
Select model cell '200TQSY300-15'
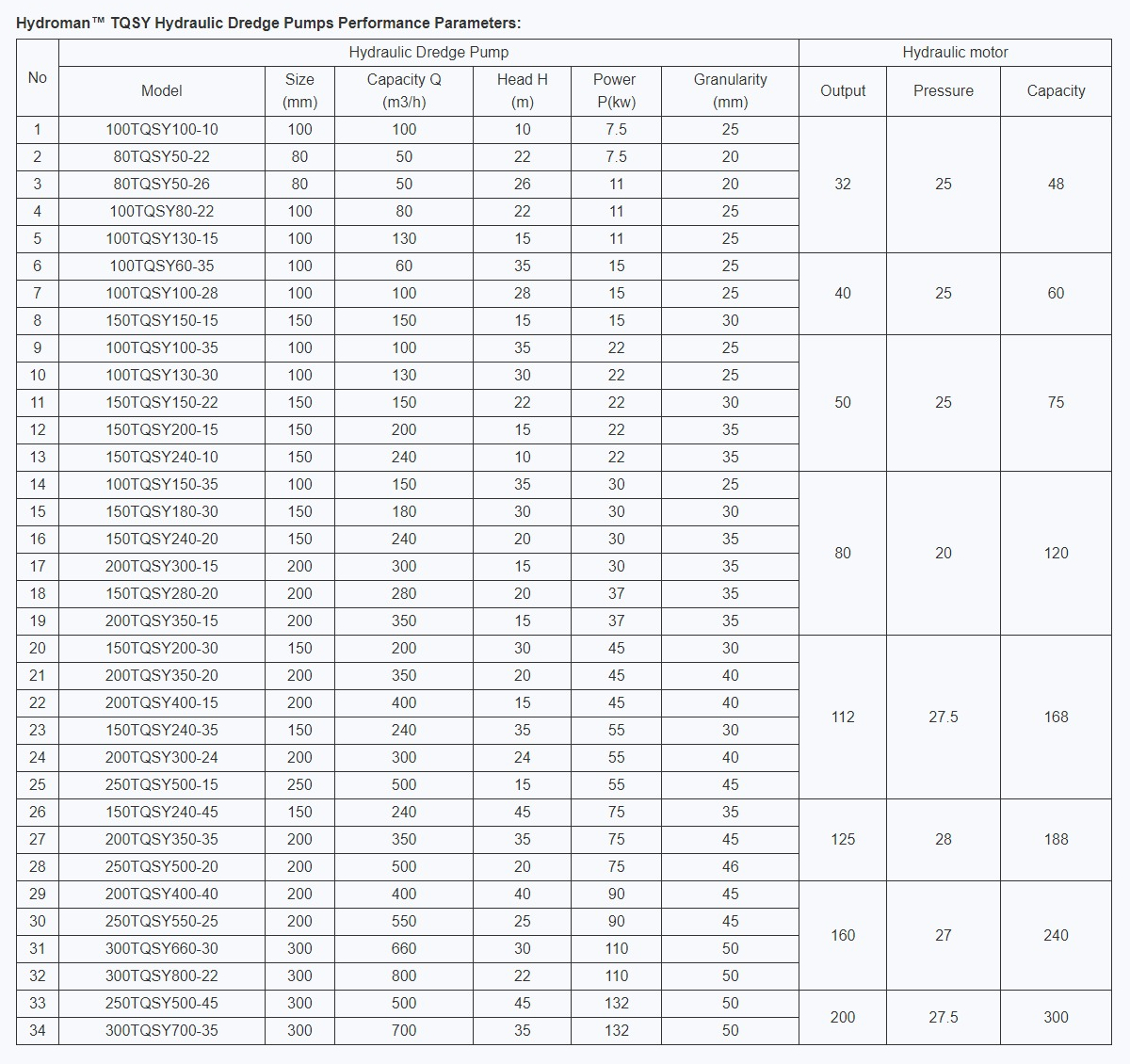(162, 567)
